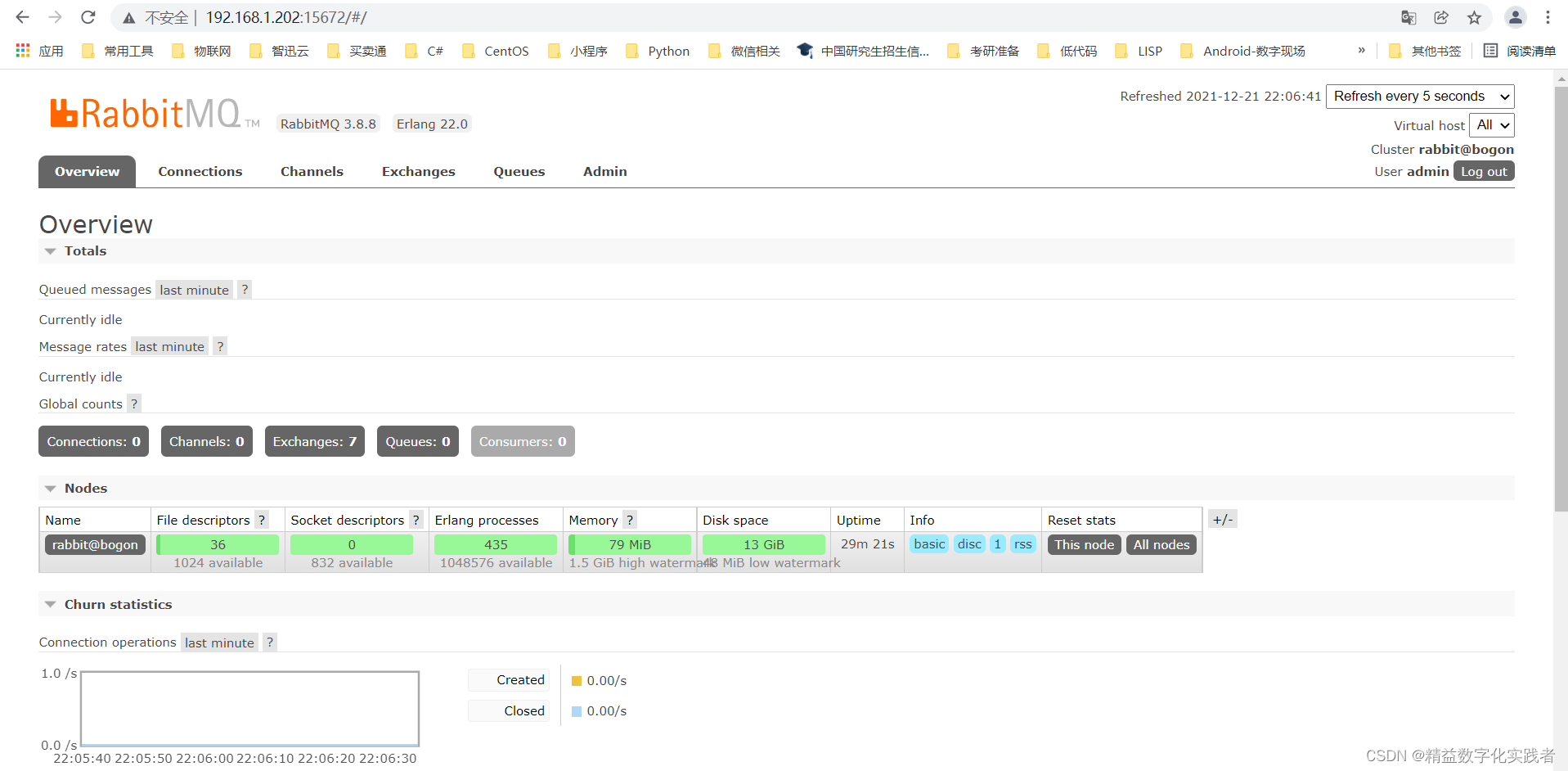The height and width of the screenshot is (771, 1568).
Task: Click the Memory column help icon
Action: 630,521
